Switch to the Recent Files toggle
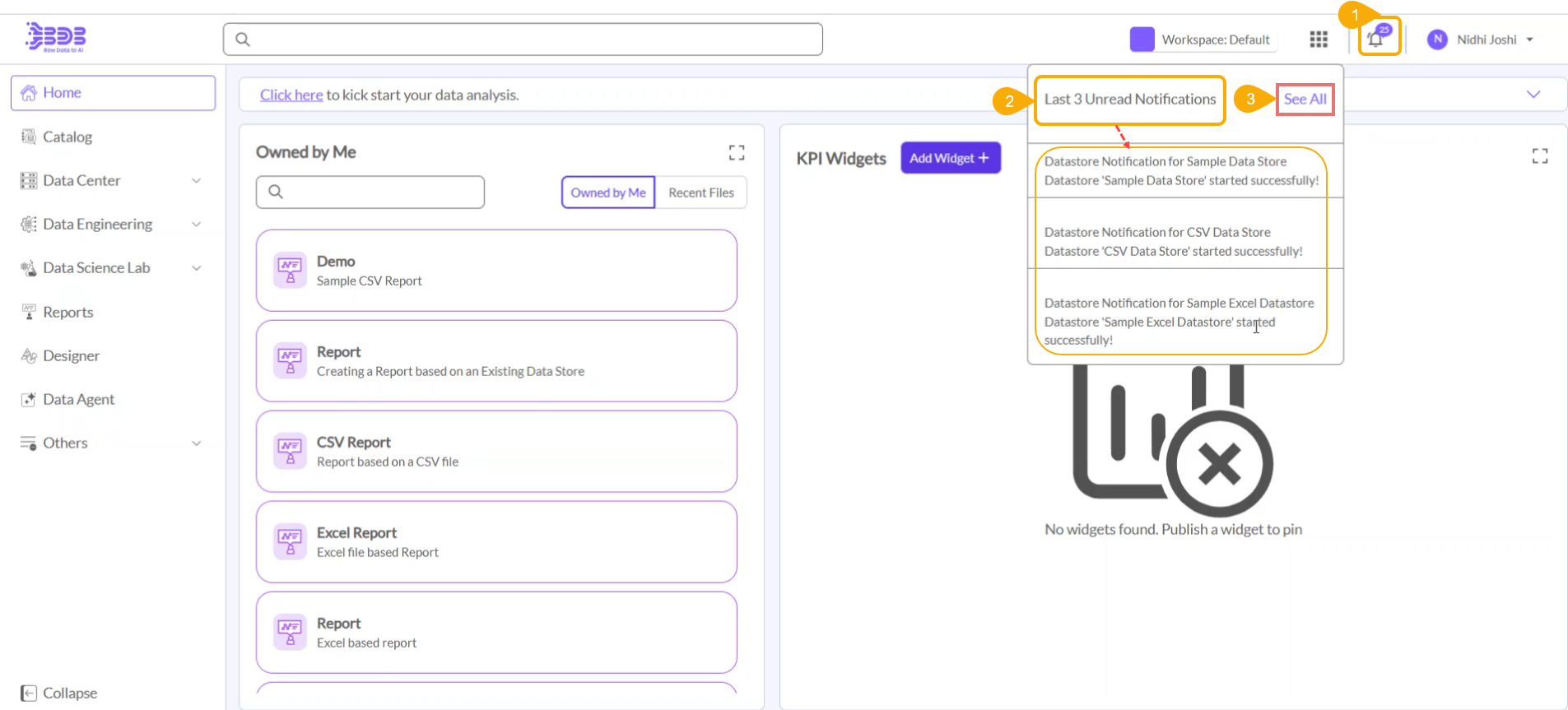The height and width of the screenshot is (710, 1568). [700, 193]
